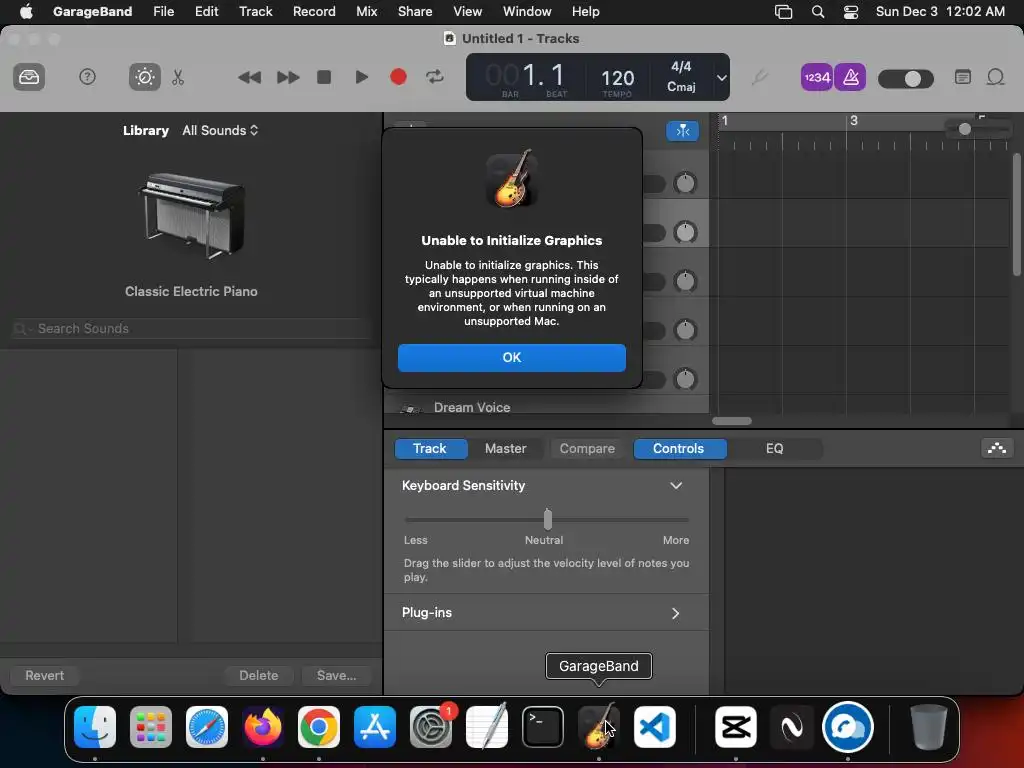The image size is (1024, 768).
Task: Click the Delete button in Library
Action: (259, 675)
